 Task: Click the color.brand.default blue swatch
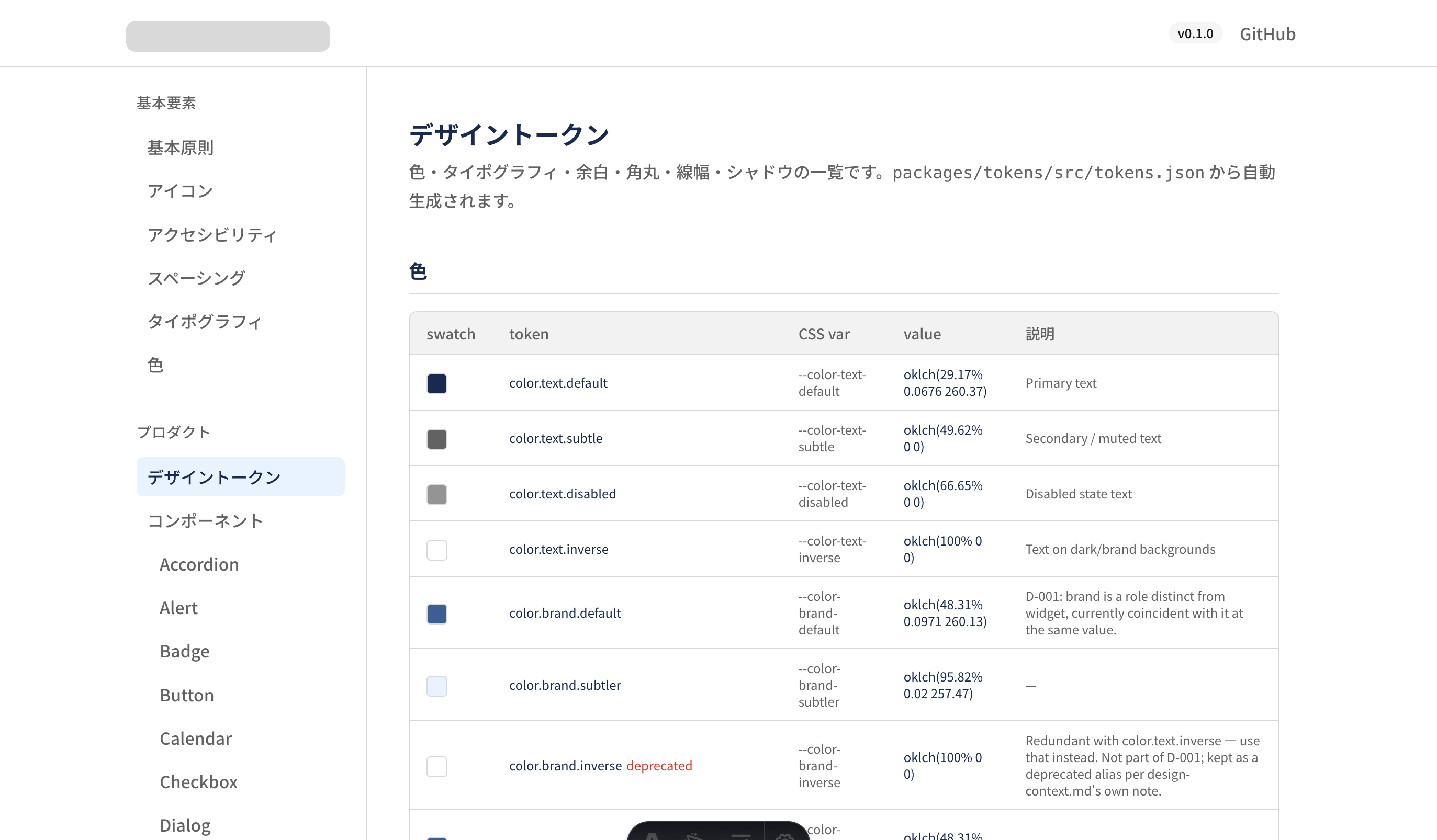point(437,613)
